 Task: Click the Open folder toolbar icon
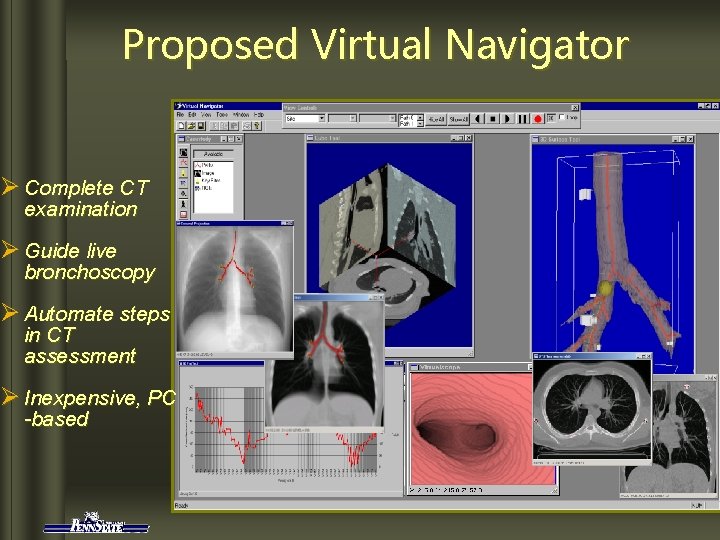click(x=191, y=125)
